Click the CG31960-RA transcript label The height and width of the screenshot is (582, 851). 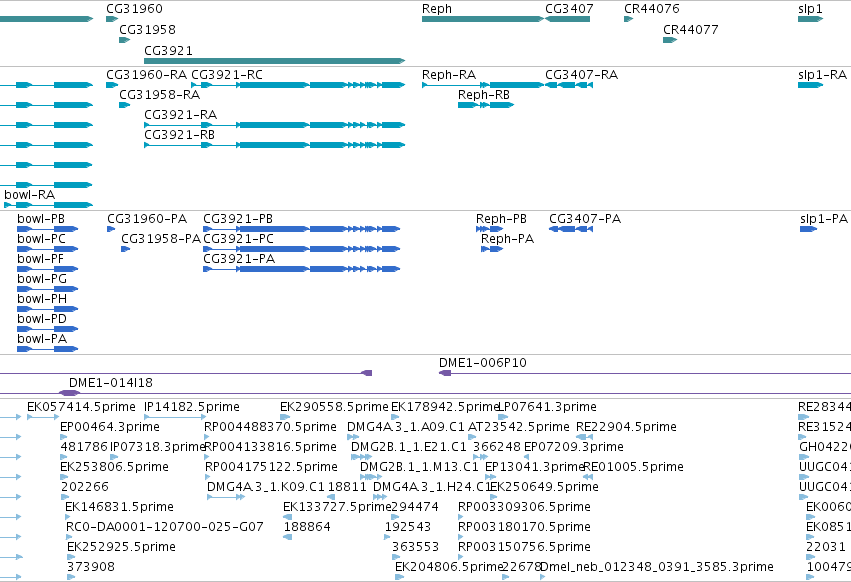point(147,74)
